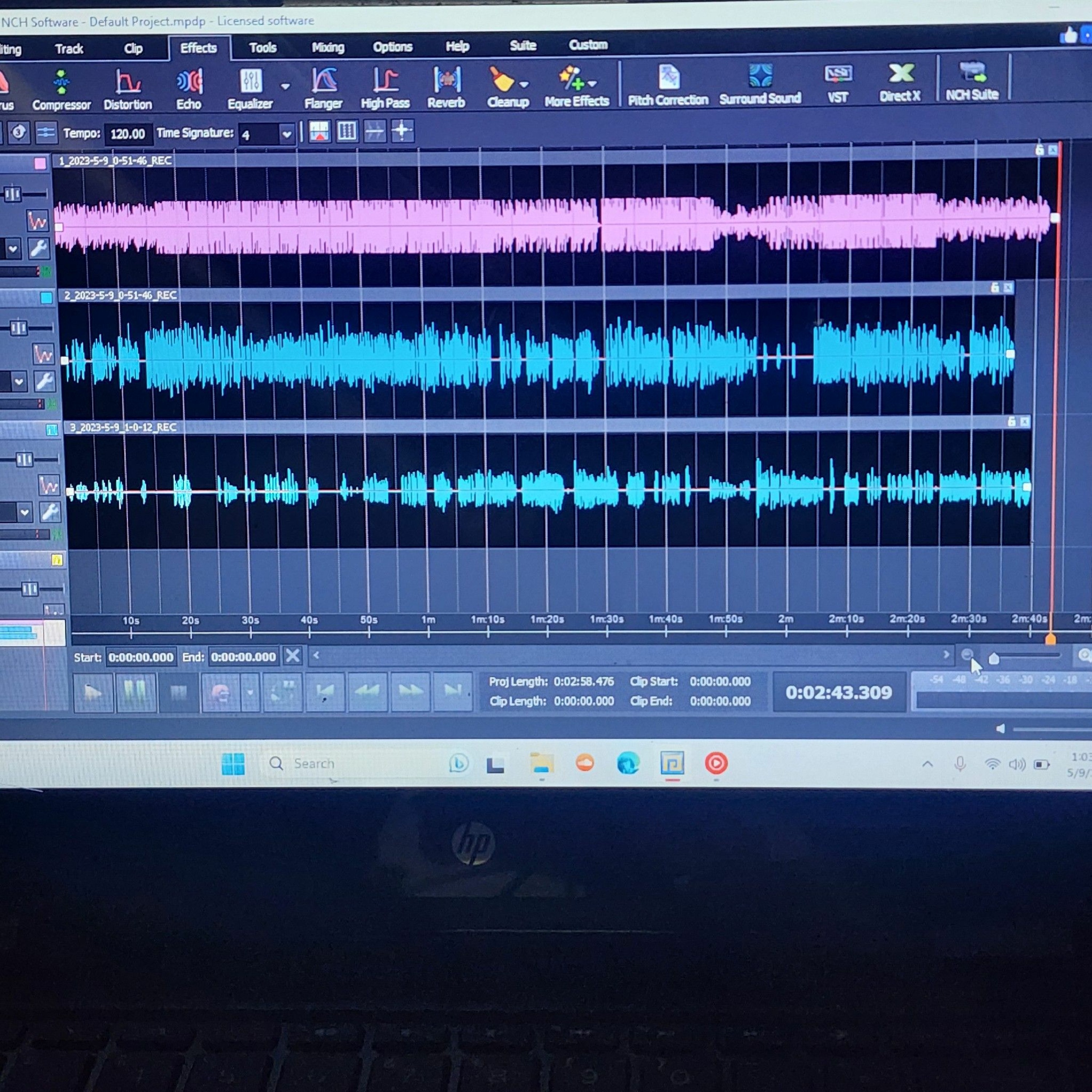
Task: Open the Equalizer dropdown arrow
Action: point(285,87)
